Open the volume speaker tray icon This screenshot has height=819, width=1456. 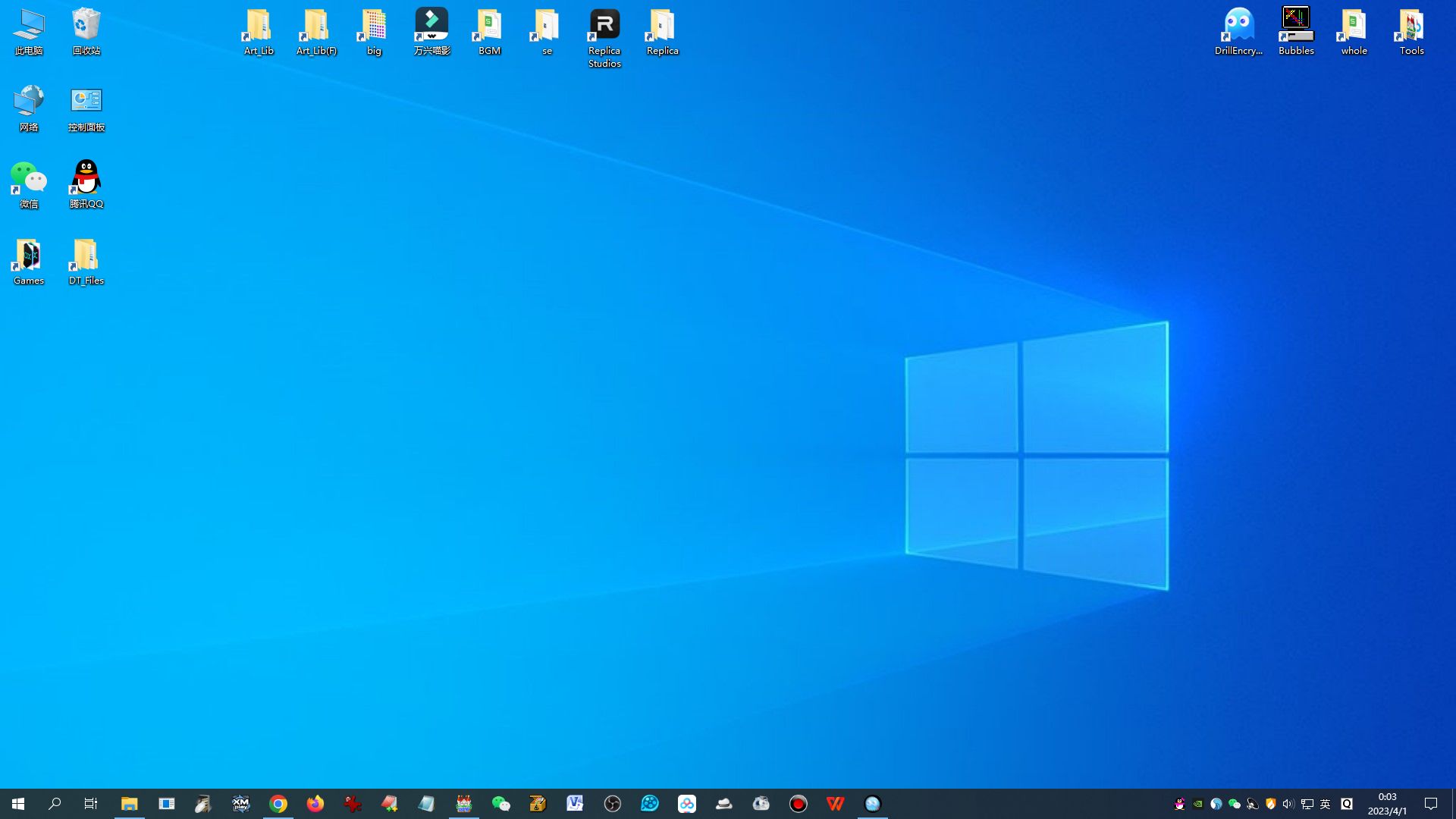(x=1288, y=804)
